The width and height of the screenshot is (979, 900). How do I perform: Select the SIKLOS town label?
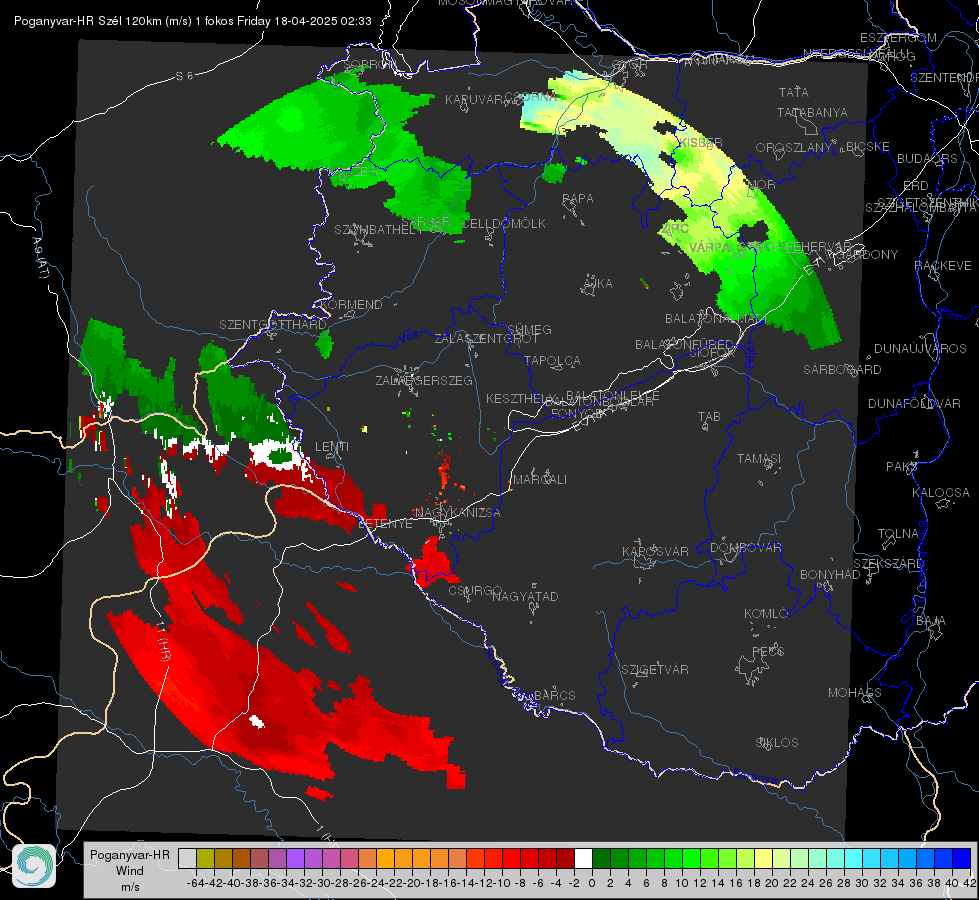pyautogui.click(x=777, y=743)
